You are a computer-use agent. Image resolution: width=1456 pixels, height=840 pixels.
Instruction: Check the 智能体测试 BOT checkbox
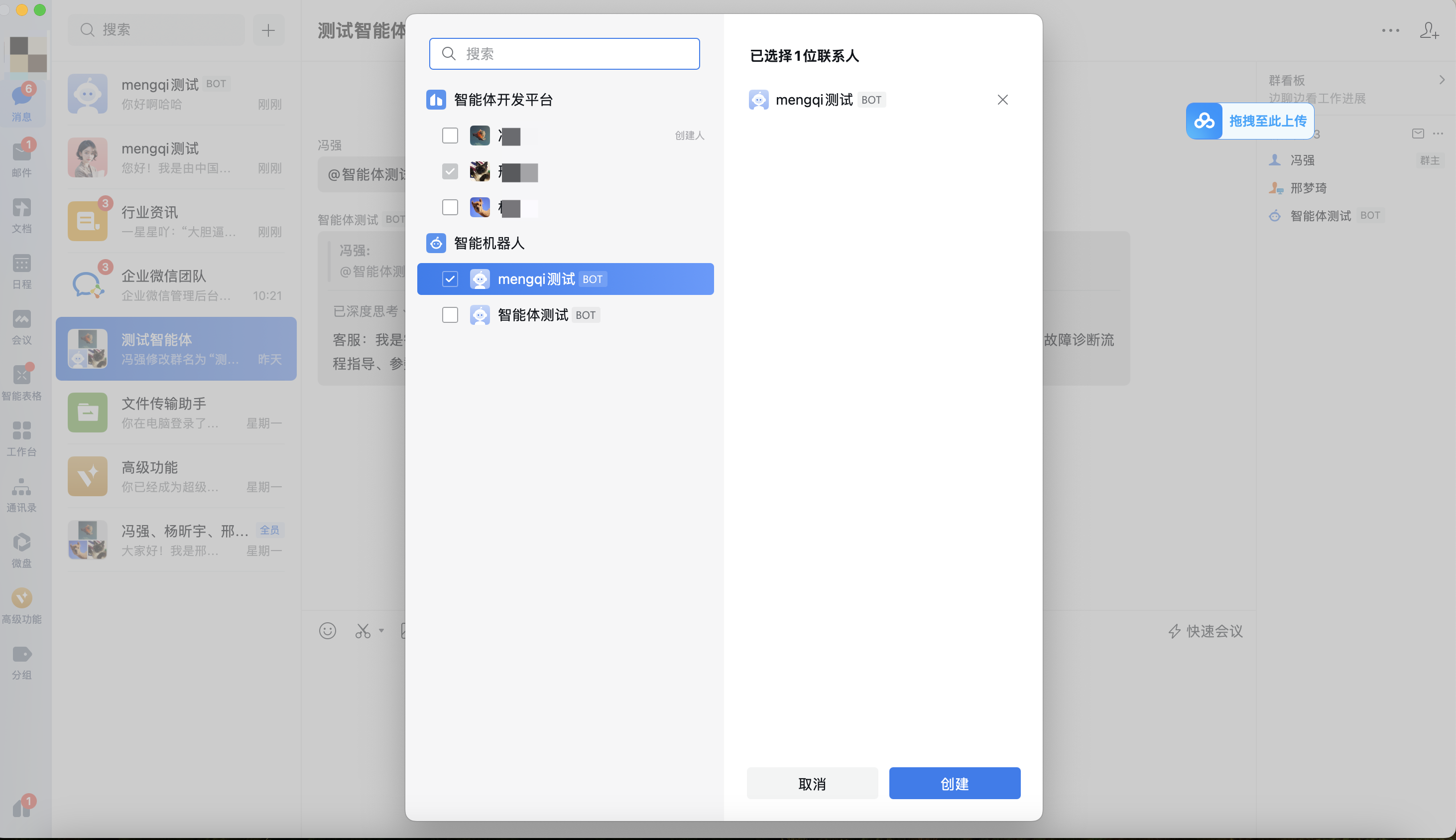450,315
